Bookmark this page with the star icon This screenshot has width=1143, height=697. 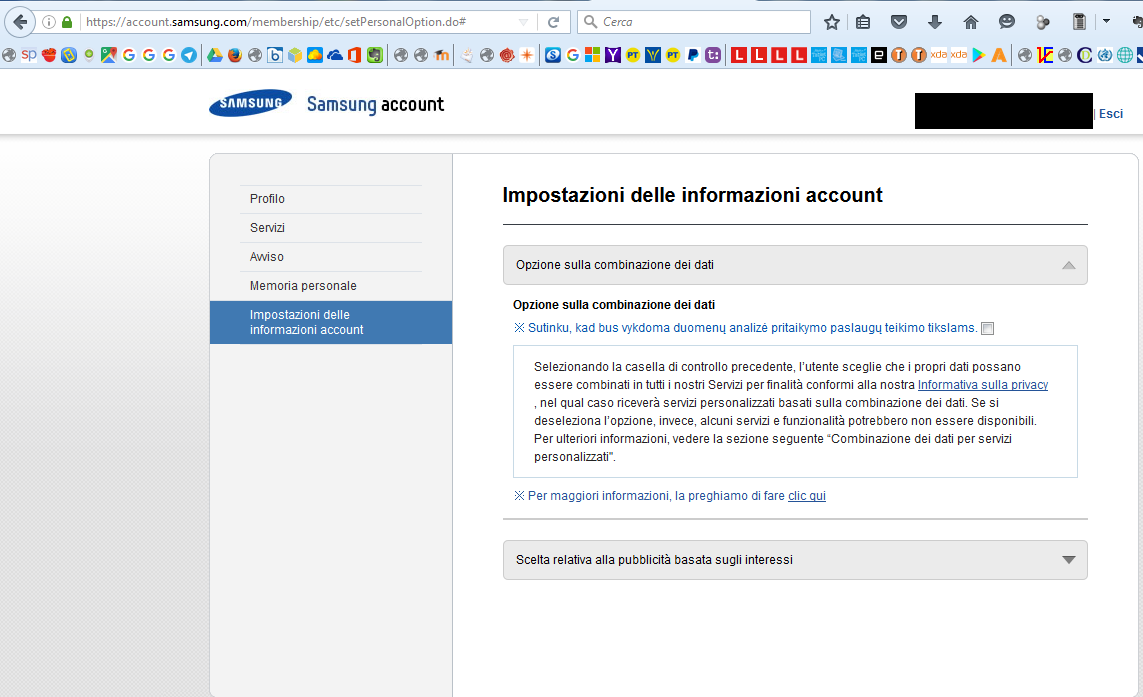point(832,22)
